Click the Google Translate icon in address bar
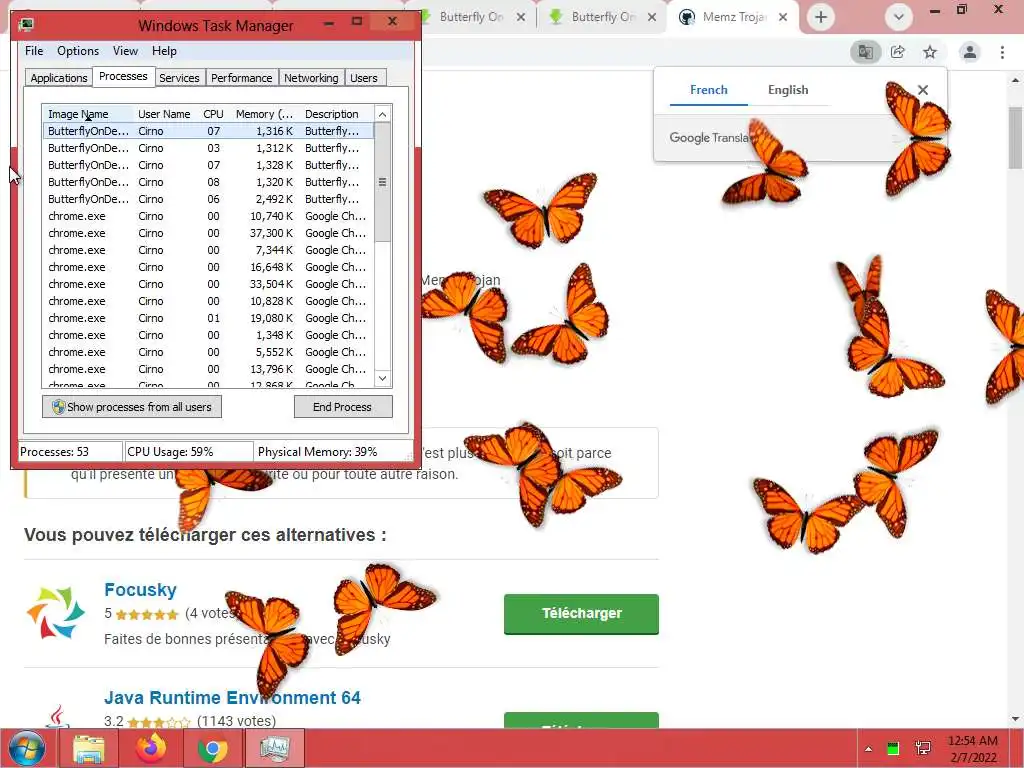The height and width of the screenshot is (768, 1024). [866, 52]
